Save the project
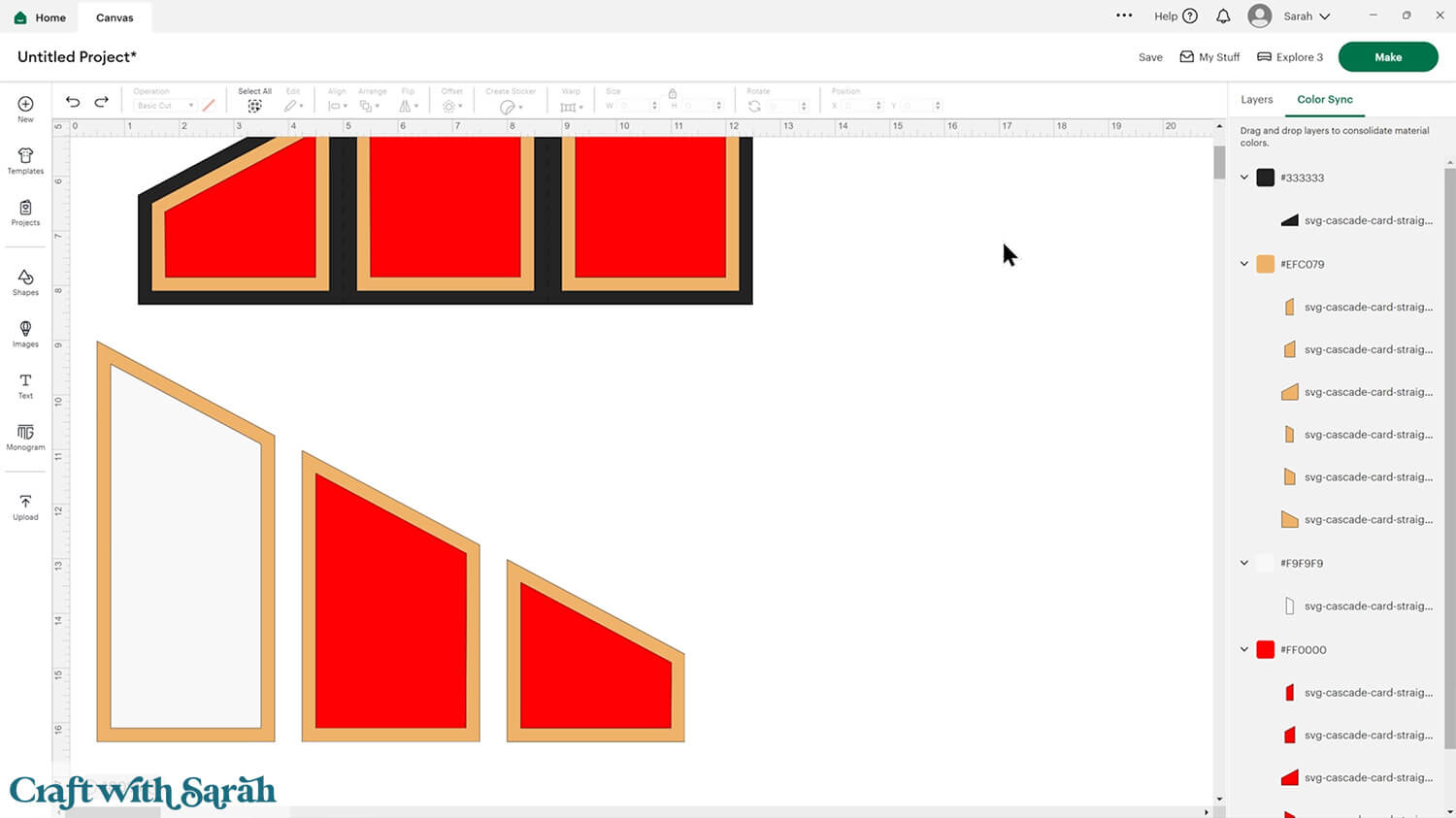This screenshot has width=1456, height=818. point(1150,57)
